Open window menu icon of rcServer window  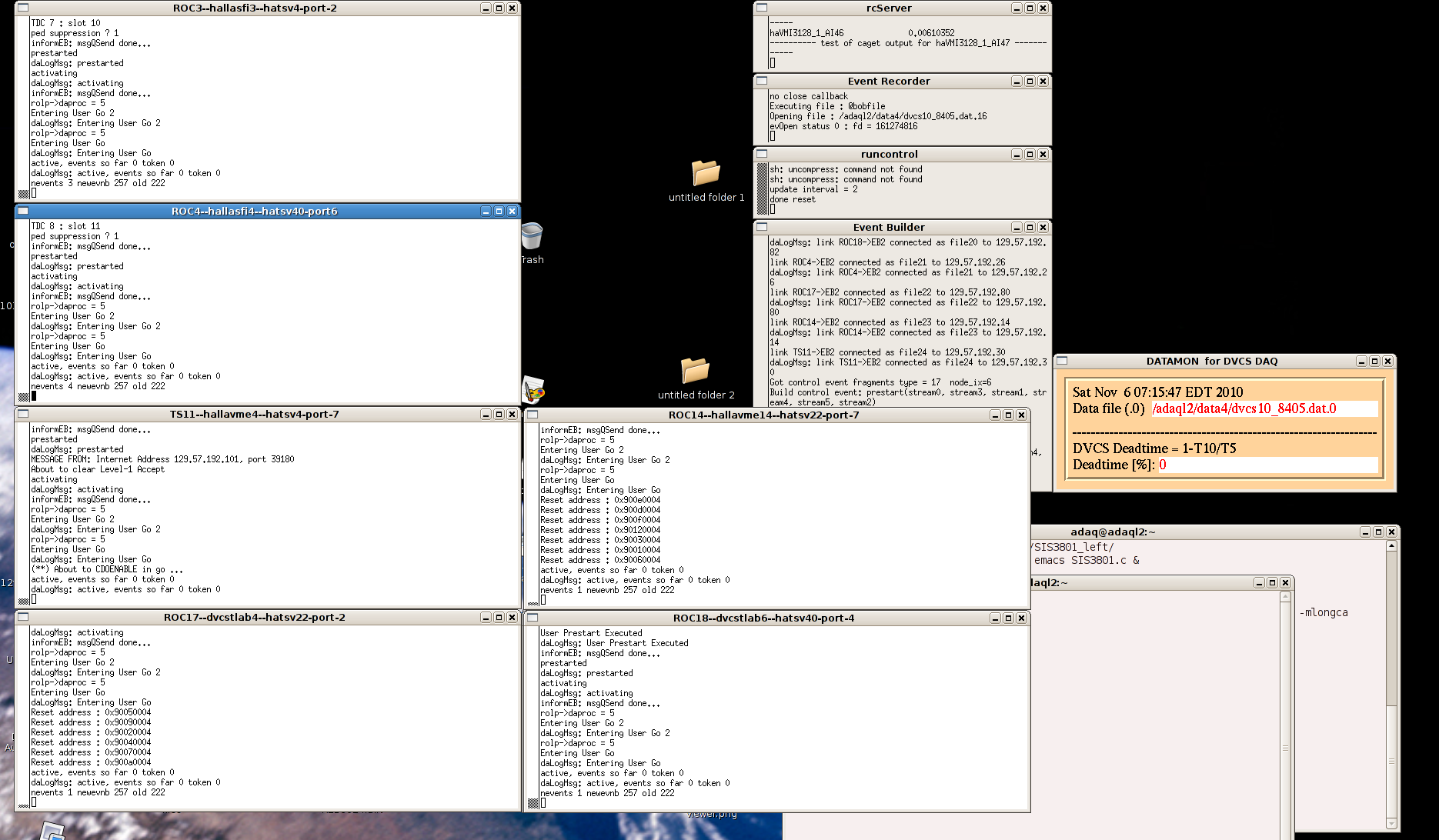coord(762,8)
